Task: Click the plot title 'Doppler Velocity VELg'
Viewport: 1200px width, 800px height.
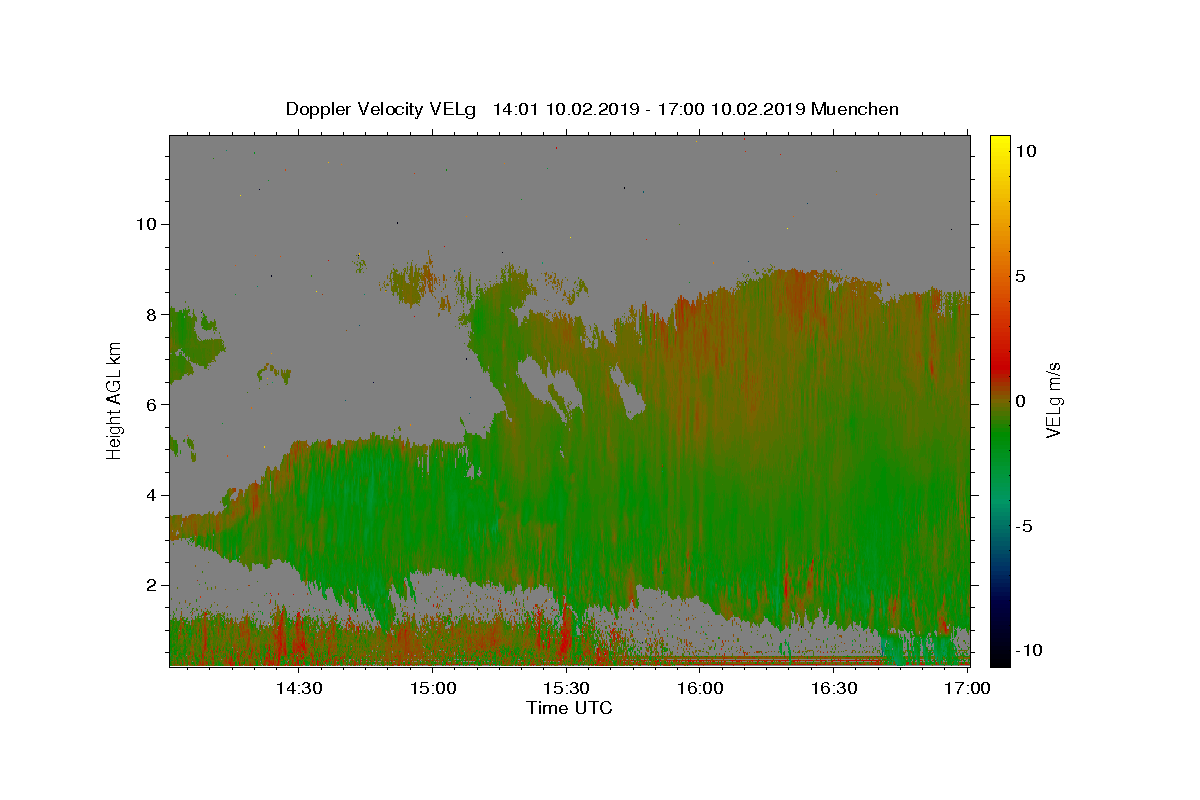Action: pyautogui.click(x=382, y=109)
